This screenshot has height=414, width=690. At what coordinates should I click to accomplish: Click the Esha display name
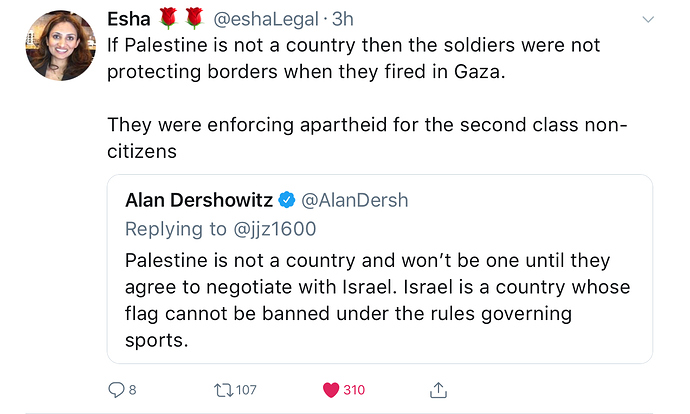(x=129, y=19)
